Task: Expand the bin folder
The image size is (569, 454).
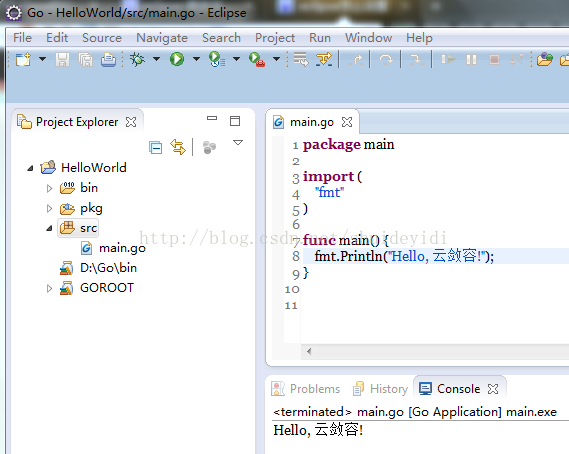Action: tap(49, 188)
